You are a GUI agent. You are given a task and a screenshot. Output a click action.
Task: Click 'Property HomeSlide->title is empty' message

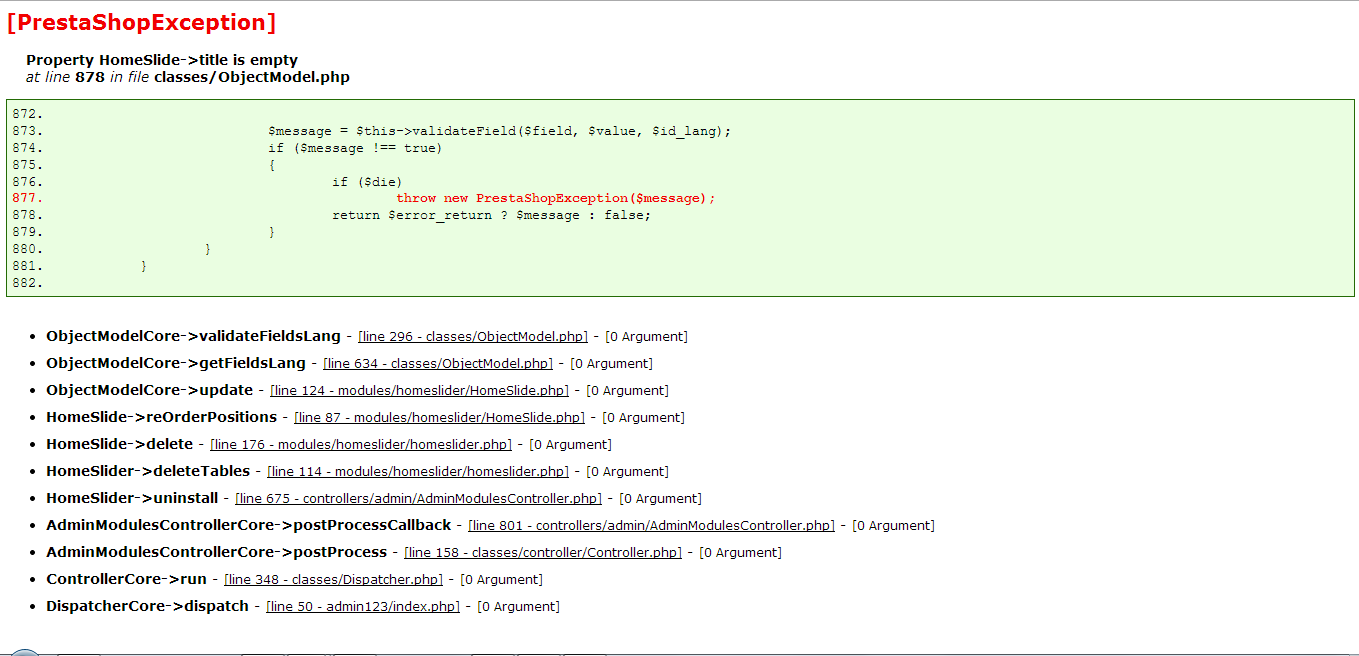click(x=162, y=60)
